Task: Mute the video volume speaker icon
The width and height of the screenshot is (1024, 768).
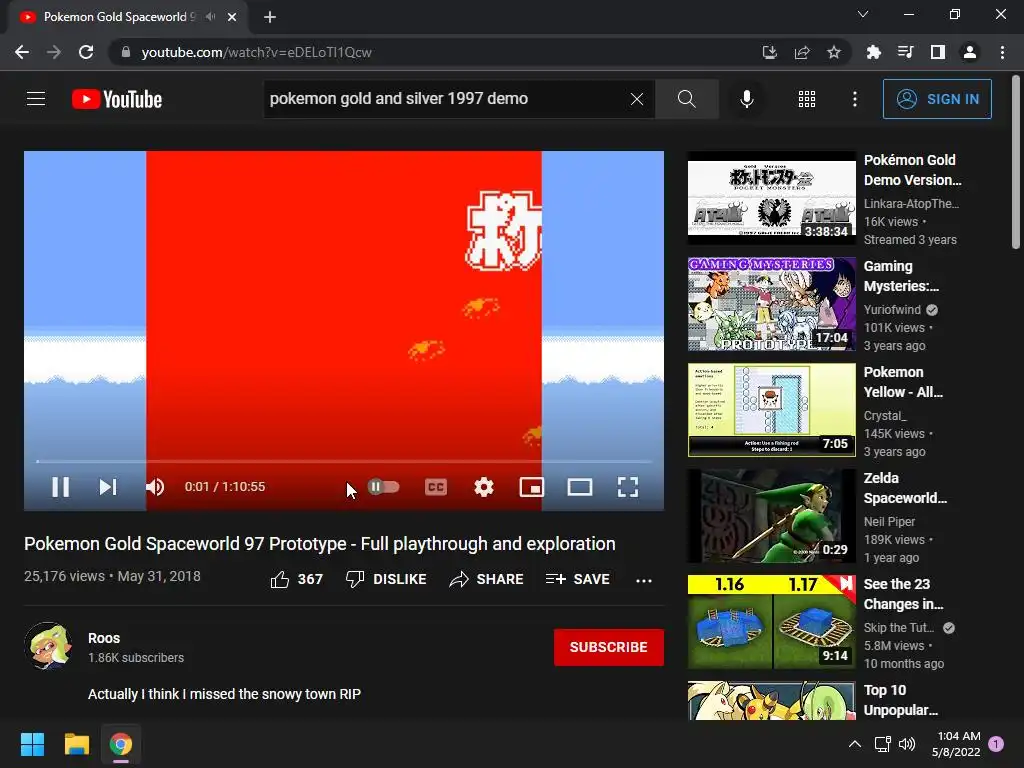Action: coord(155,487)
